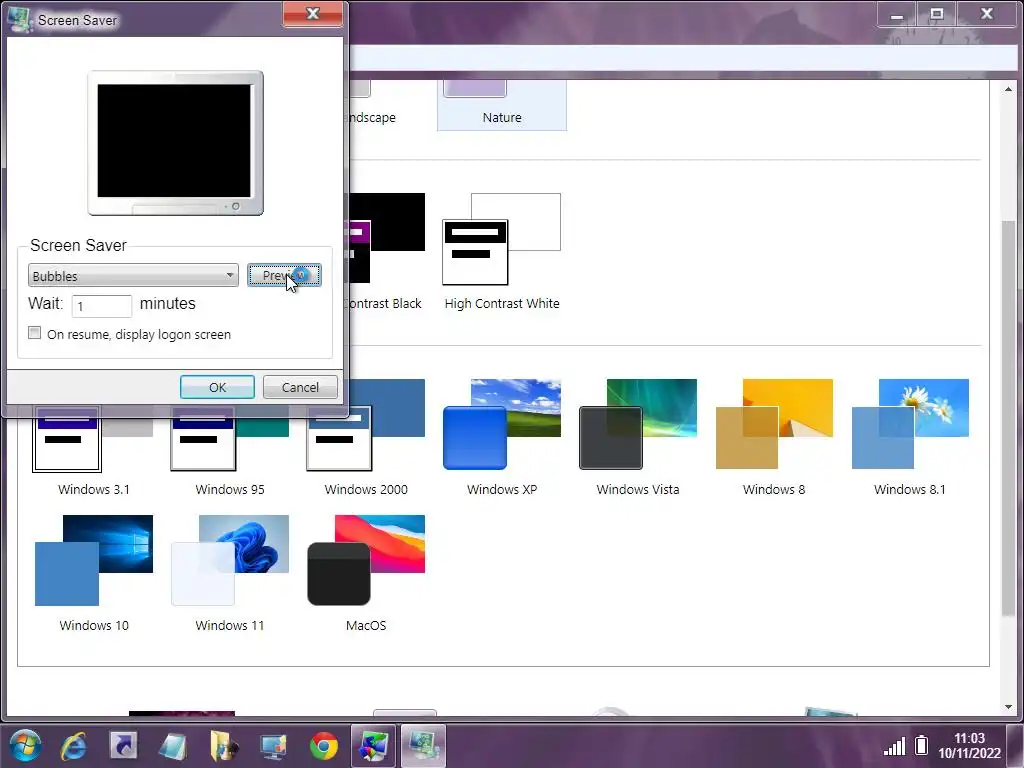The width and height of the screenshot is (1024, 768).
Task: Cancel the Screen Saver dialog
Action: (300, 387)
